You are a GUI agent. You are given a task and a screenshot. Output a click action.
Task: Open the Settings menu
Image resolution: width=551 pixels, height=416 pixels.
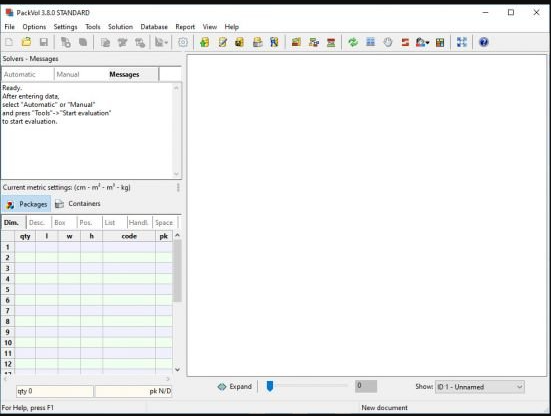65,27
